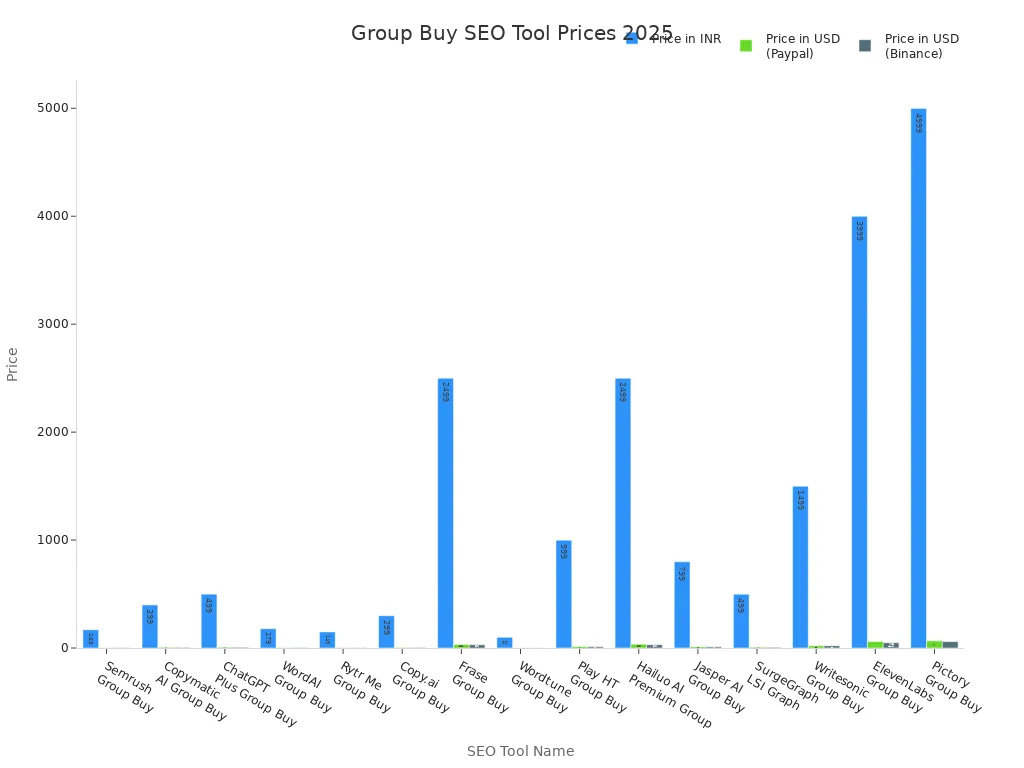Click the blue Price in INR legend swatch

point(632,39)
